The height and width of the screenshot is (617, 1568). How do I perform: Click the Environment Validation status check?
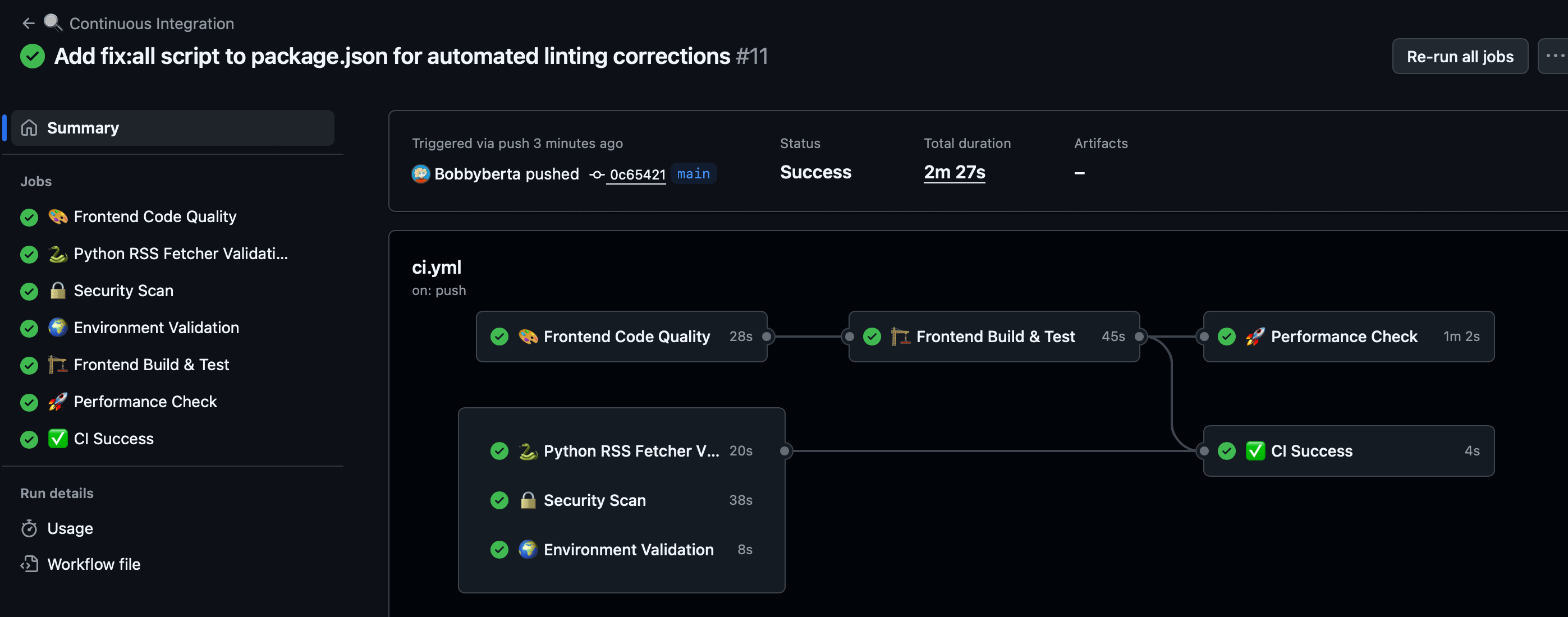point(499,550)
